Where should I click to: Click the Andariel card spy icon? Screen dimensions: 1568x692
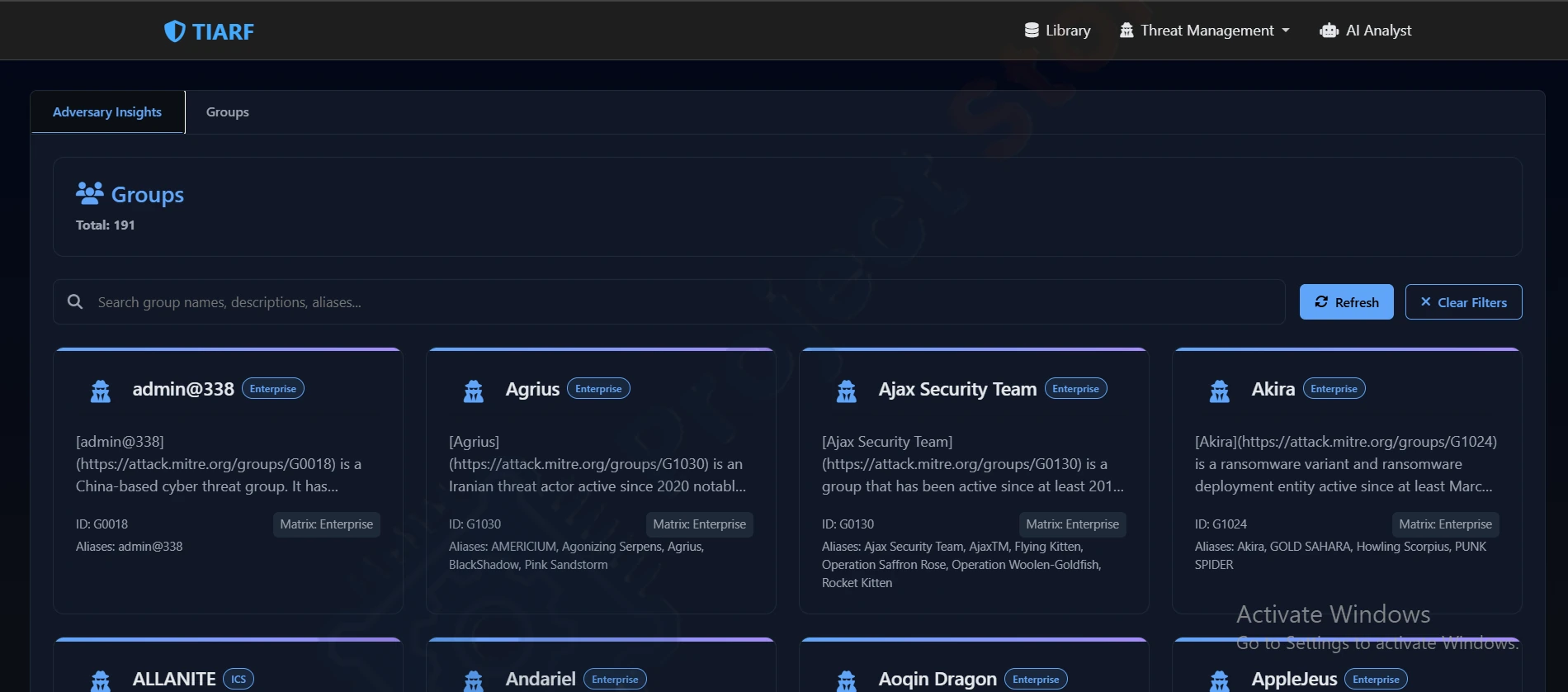pos(474,680)
